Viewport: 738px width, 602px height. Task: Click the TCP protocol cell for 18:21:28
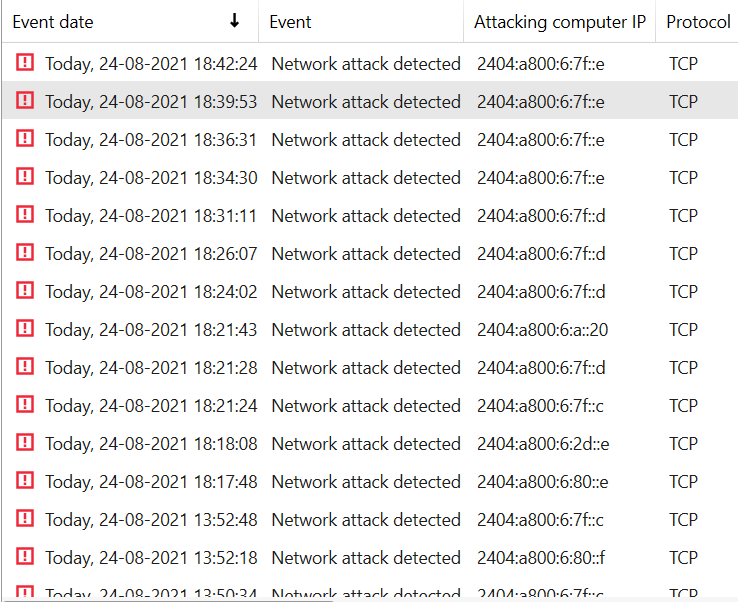[683, 368]
